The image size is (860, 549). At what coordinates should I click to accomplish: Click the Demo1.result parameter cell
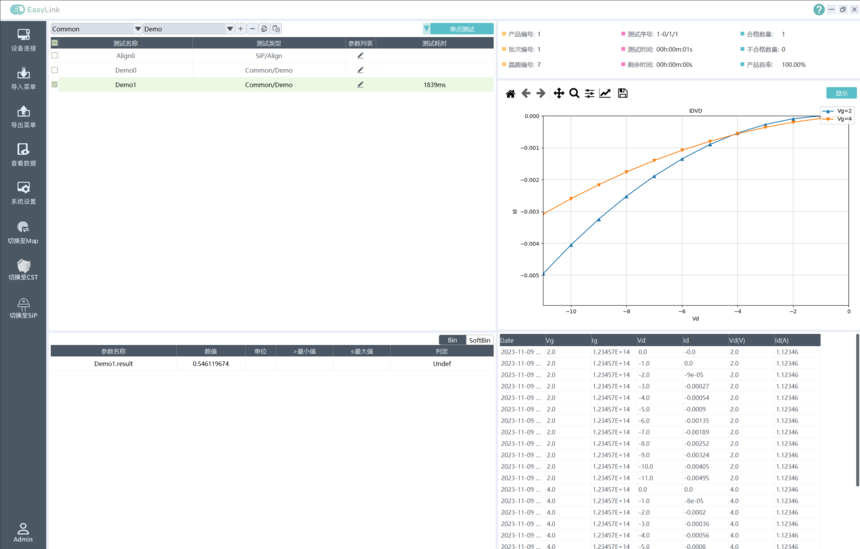[x=114, y=364]
